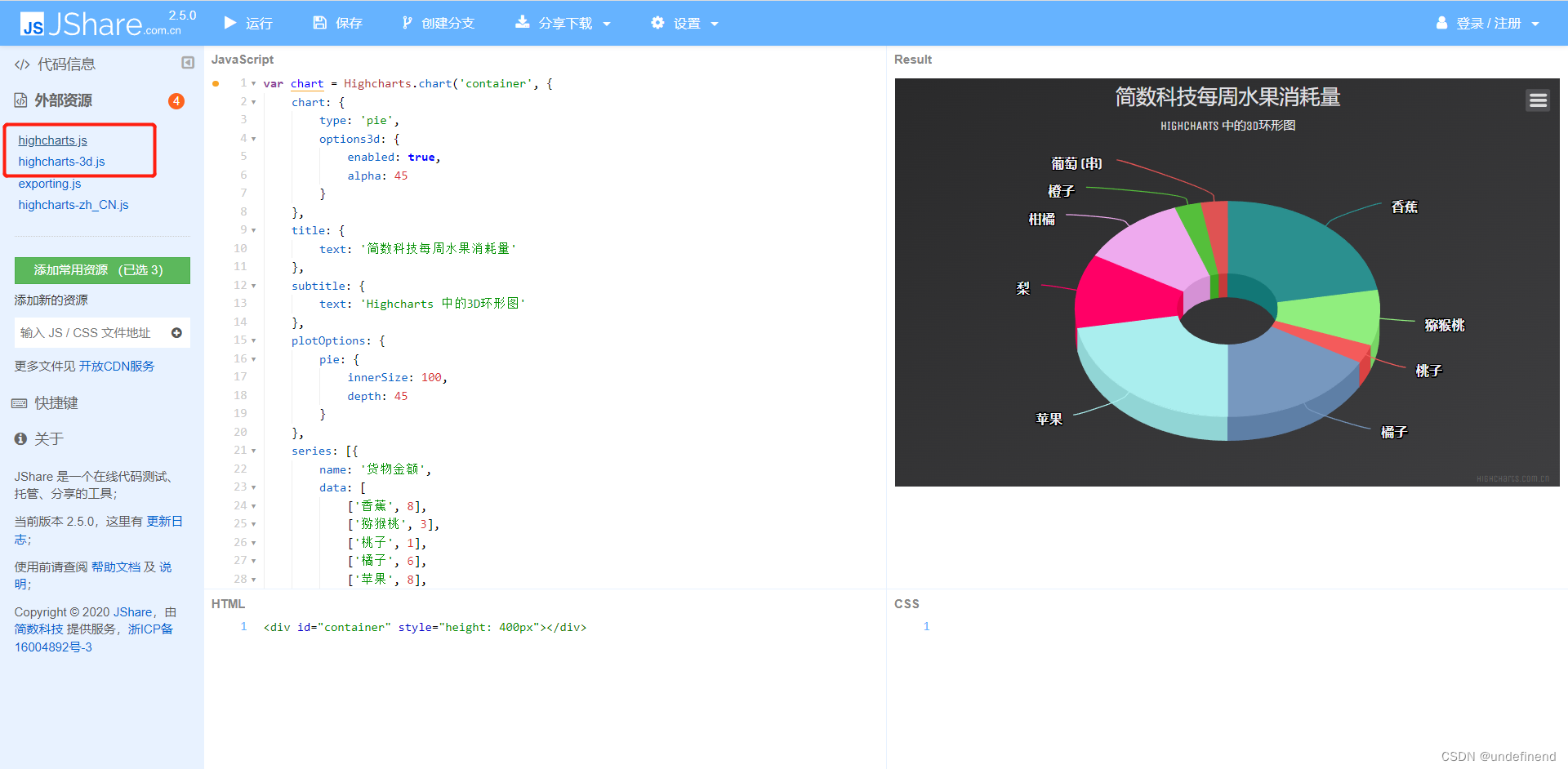The image size is (1568, 769).
Task: Fold code at line 1 arrow
Action: (254, 84)
